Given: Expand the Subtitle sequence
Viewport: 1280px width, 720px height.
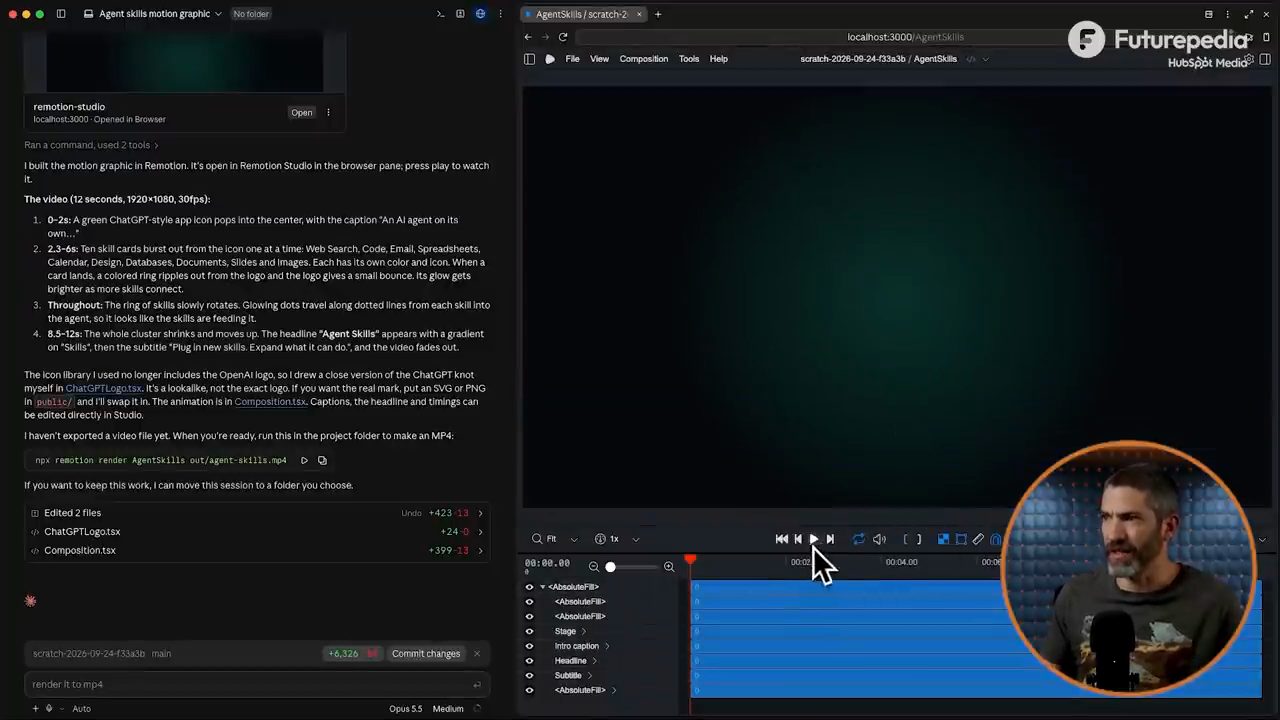Looking at the screenshot, I should pyautogui.click(x=589, y=675).
